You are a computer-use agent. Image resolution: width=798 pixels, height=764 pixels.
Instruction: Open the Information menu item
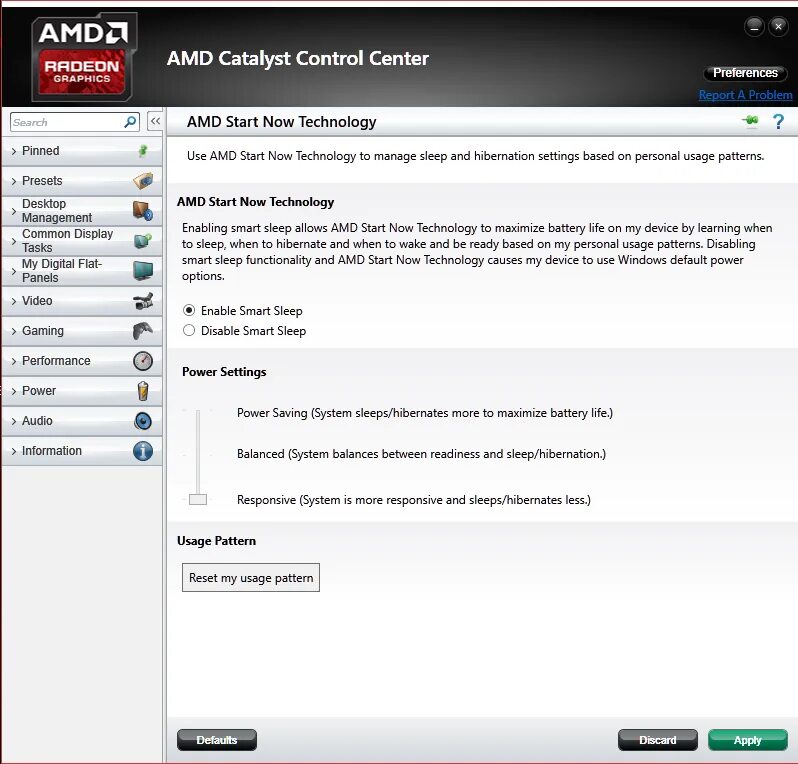pos(82,451)
